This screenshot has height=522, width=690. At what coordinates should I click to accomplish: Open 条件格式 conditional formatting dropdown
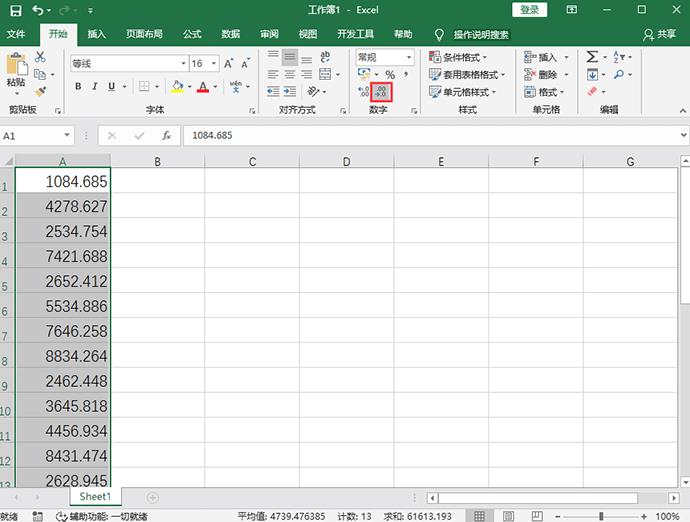[458, 57]
